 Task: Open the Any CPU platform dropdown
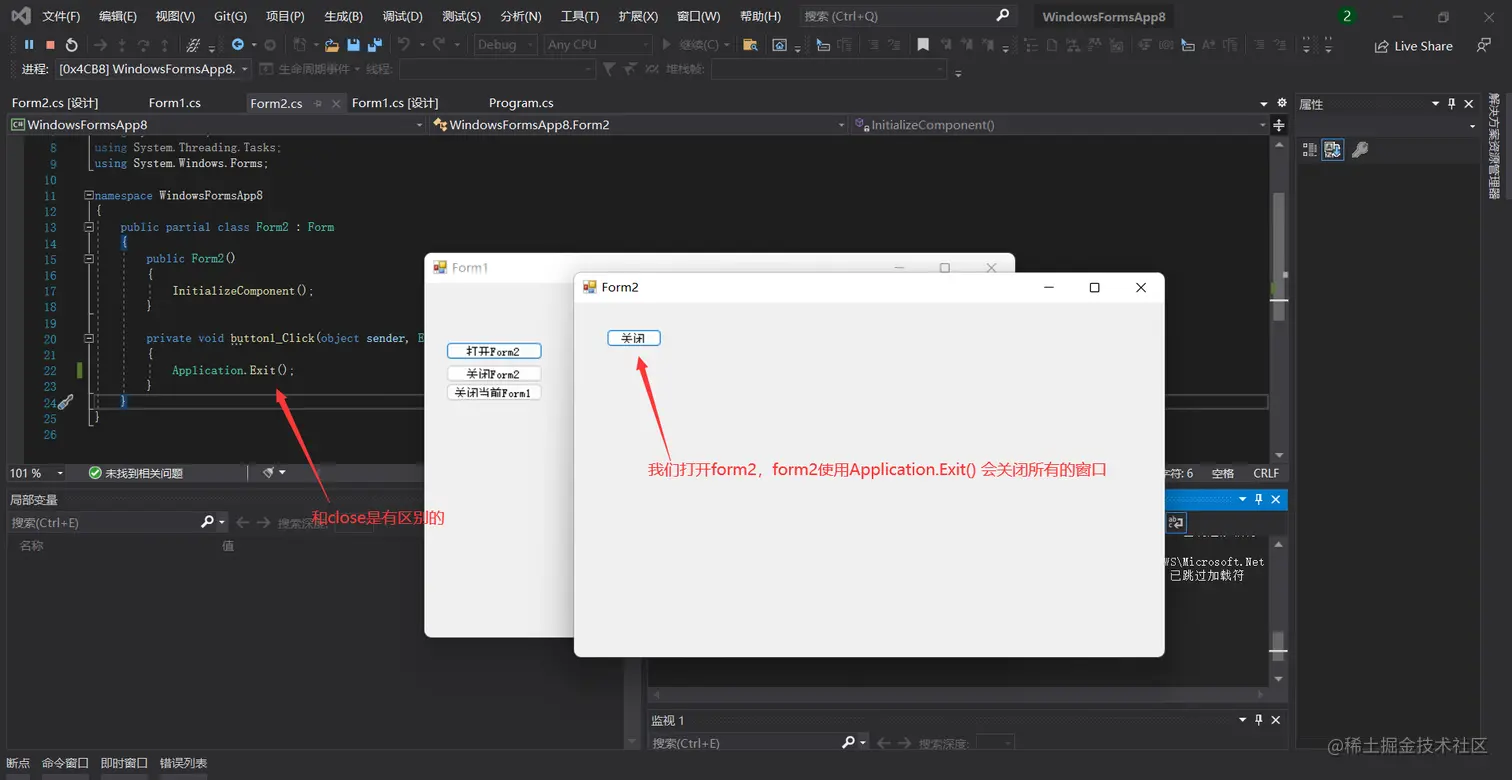598,45
